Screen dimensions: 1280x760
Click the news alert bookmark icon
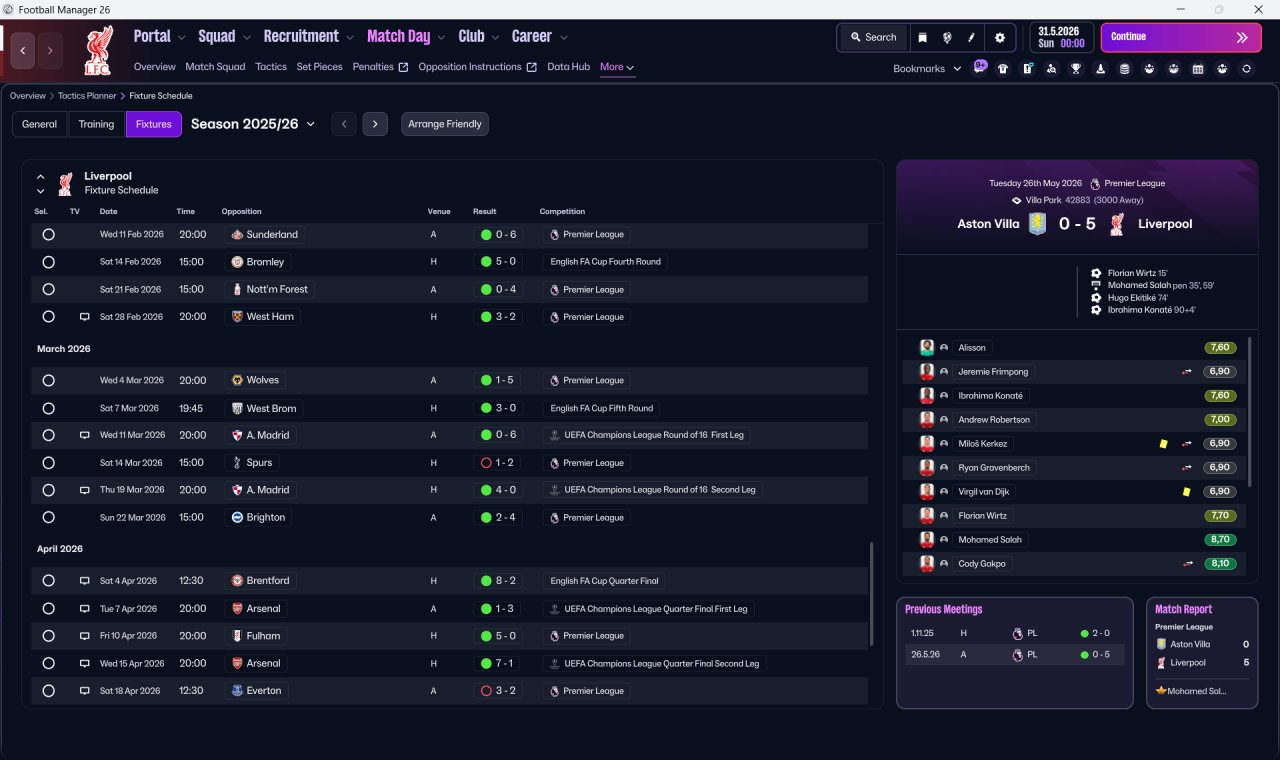1027,69
